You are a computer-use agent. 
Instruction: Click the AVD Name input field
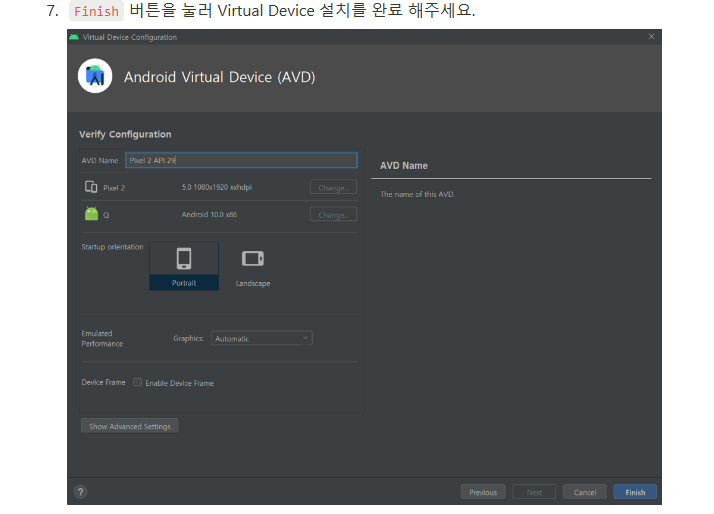241,160
